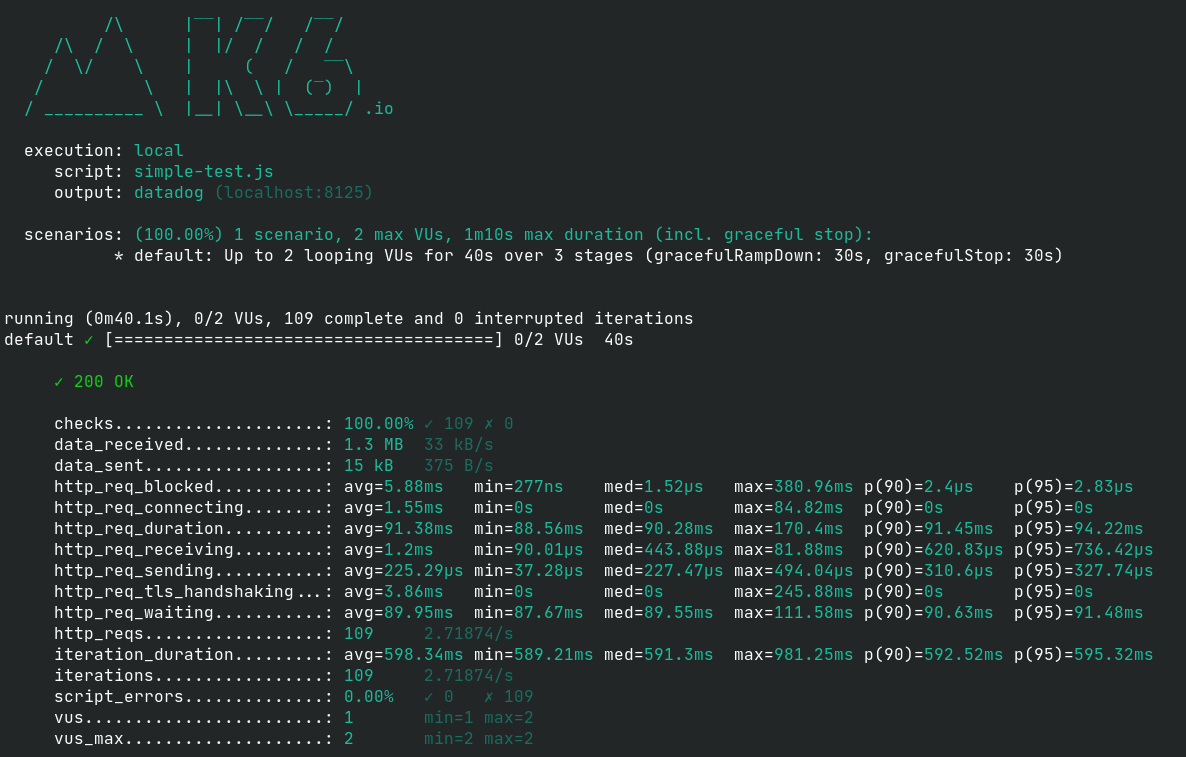Viewport: 1186px width, 757px height.
Task: Click the green checkmark beside 200 OK
Action: point(59,382)
